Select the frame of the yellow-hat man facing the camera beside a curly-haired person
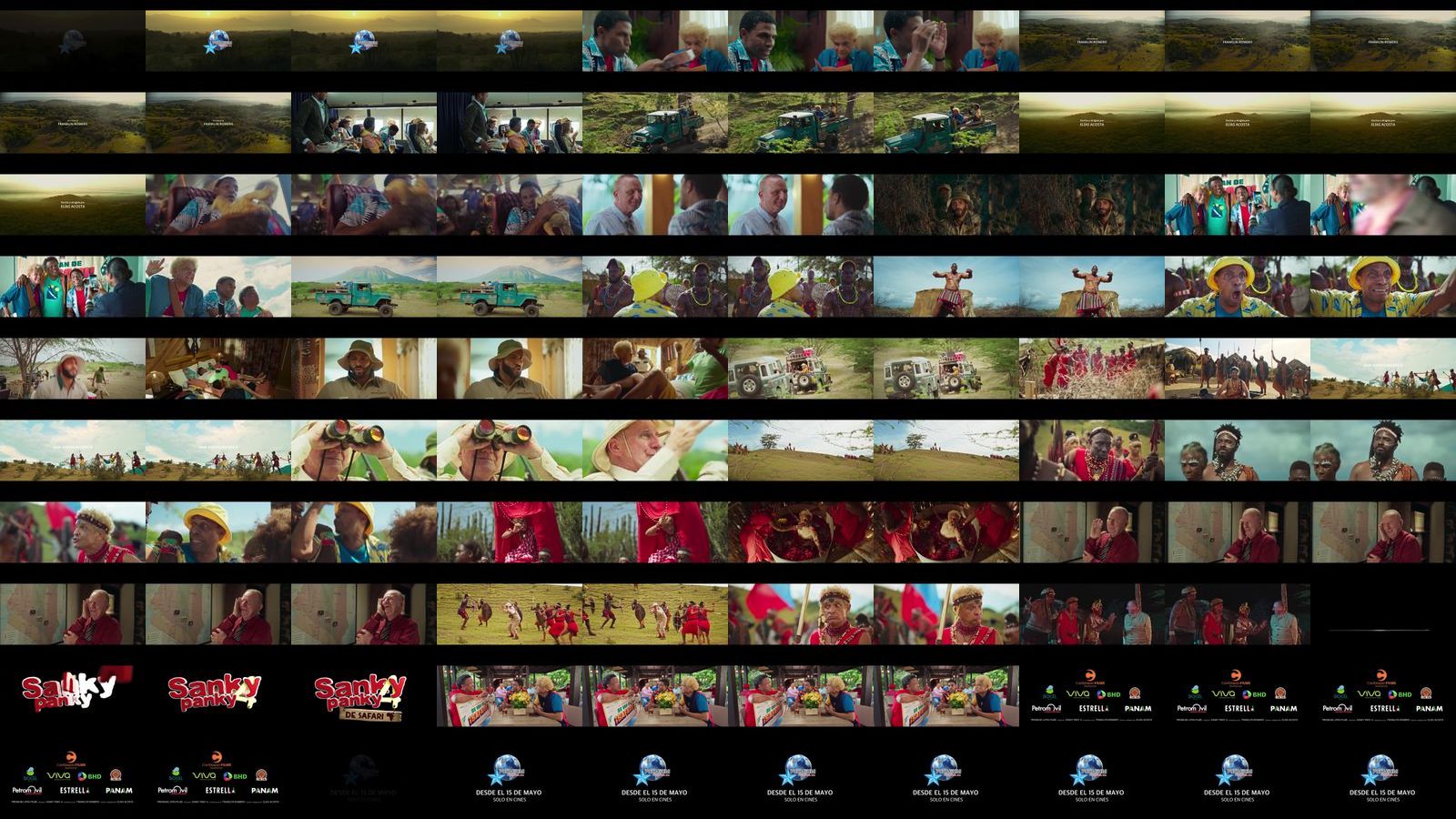Screen dimensions: 1456x819 pos(218,532)
